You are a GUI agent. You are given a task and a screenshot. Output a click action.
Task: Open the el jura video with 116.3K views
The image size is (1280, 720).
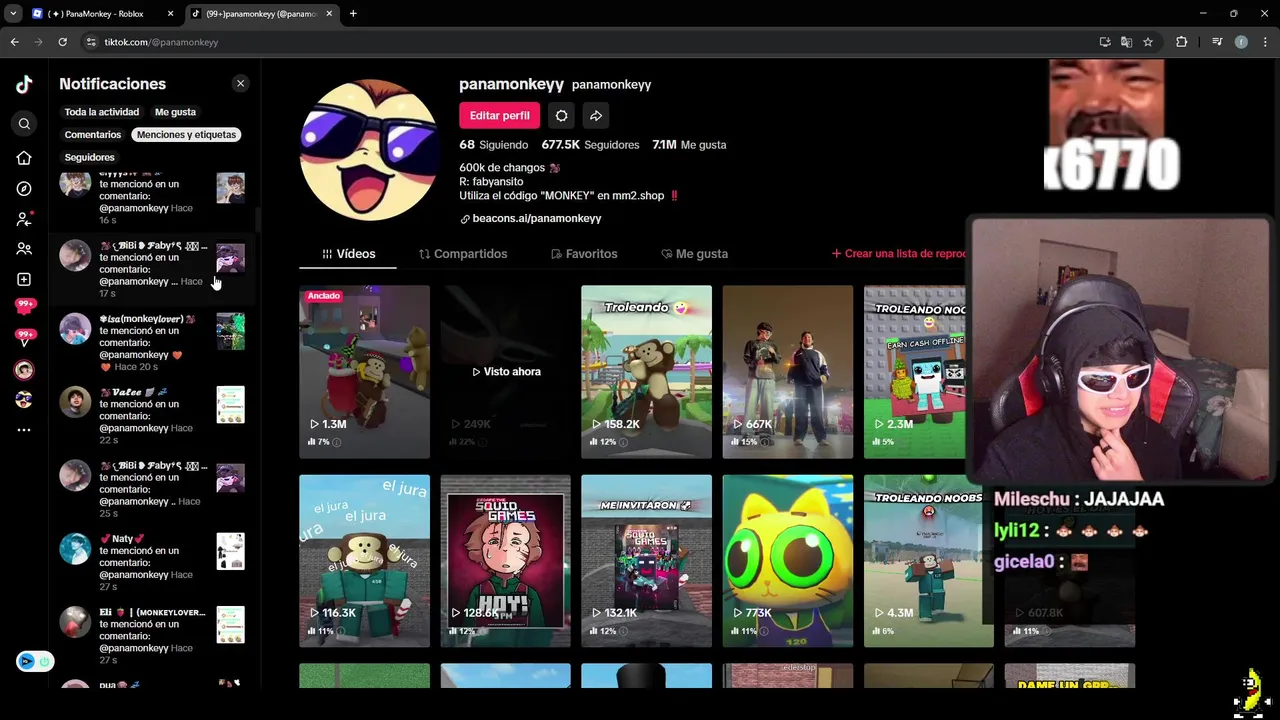(x=364, y=561)
